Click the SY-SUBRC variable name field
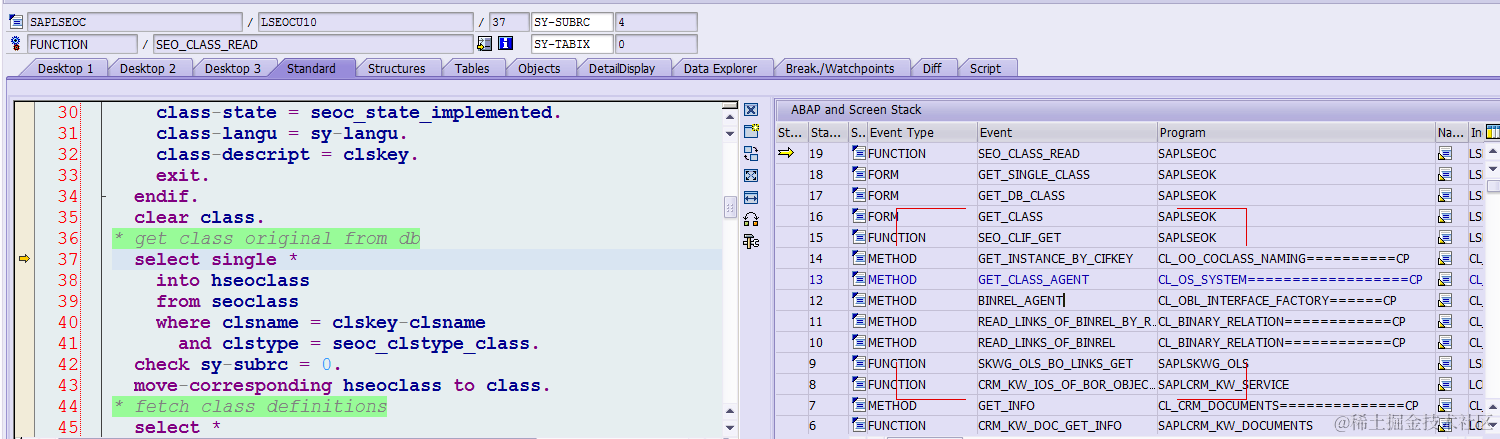The height and width of the screenshot is (439, 1500). point(571,22)
